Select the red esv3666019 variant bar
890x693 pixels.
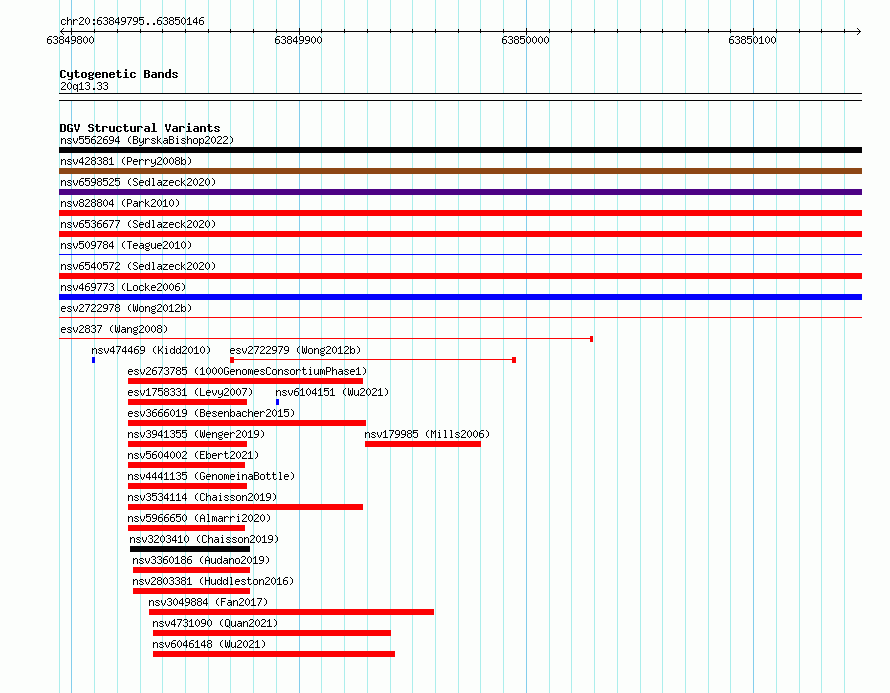click(247, 423)
